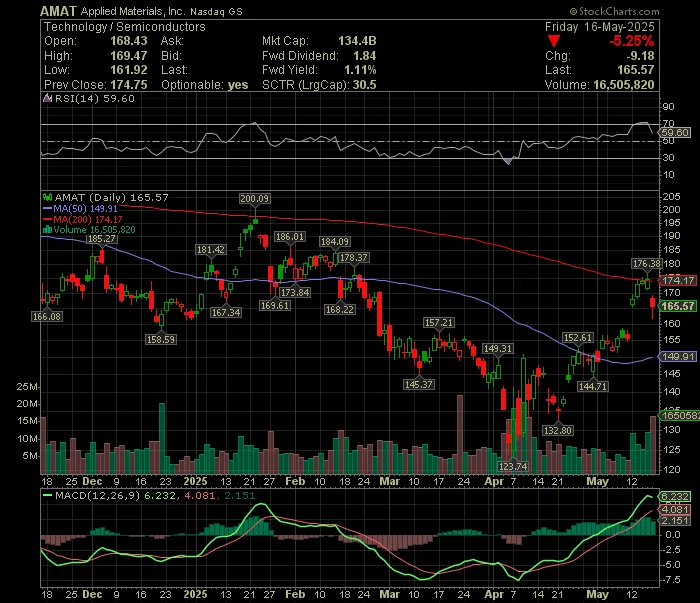Image resolution: width=700 pixels, height=603 pixels.
Task: Click the 166.08 low price label
Action: [47, 316]
